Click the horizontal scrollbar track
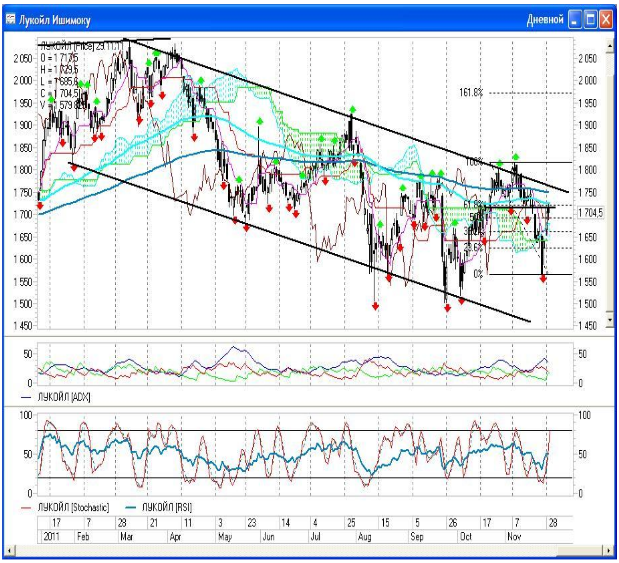This screenshot has height=563, width=619. coord(284,550)
